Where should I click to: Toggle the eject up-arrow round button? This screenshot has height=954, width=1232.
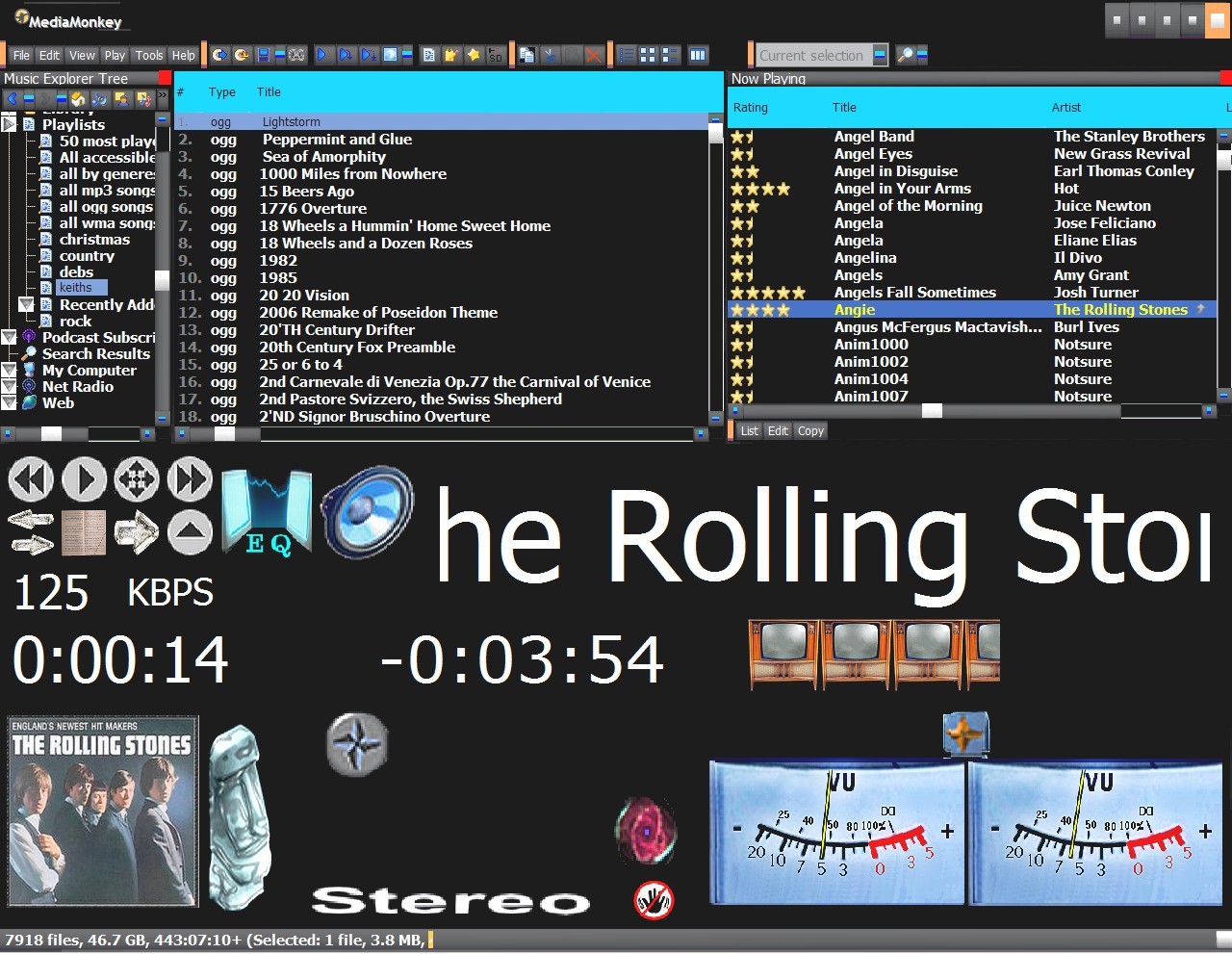190,531
